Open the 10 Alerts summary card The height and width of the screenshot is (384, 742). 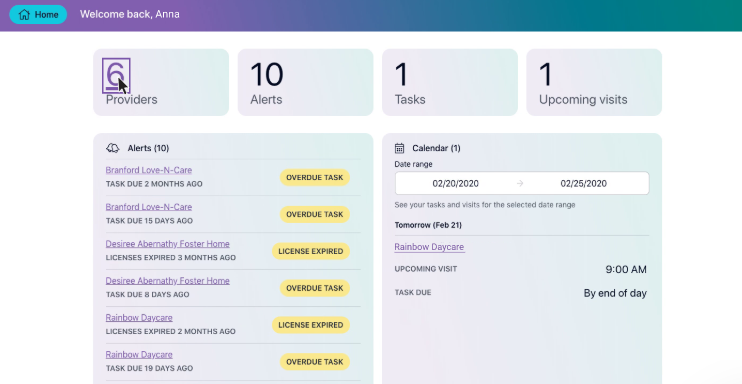tap(305, 82)
